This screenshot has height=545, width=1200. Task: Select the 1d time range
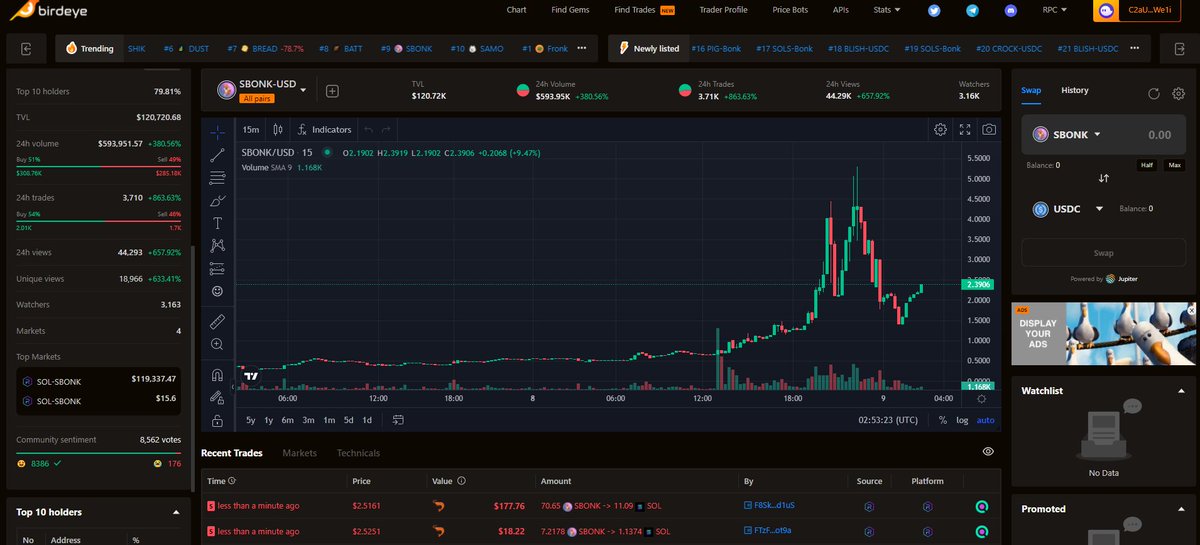(x=367, y=420)
